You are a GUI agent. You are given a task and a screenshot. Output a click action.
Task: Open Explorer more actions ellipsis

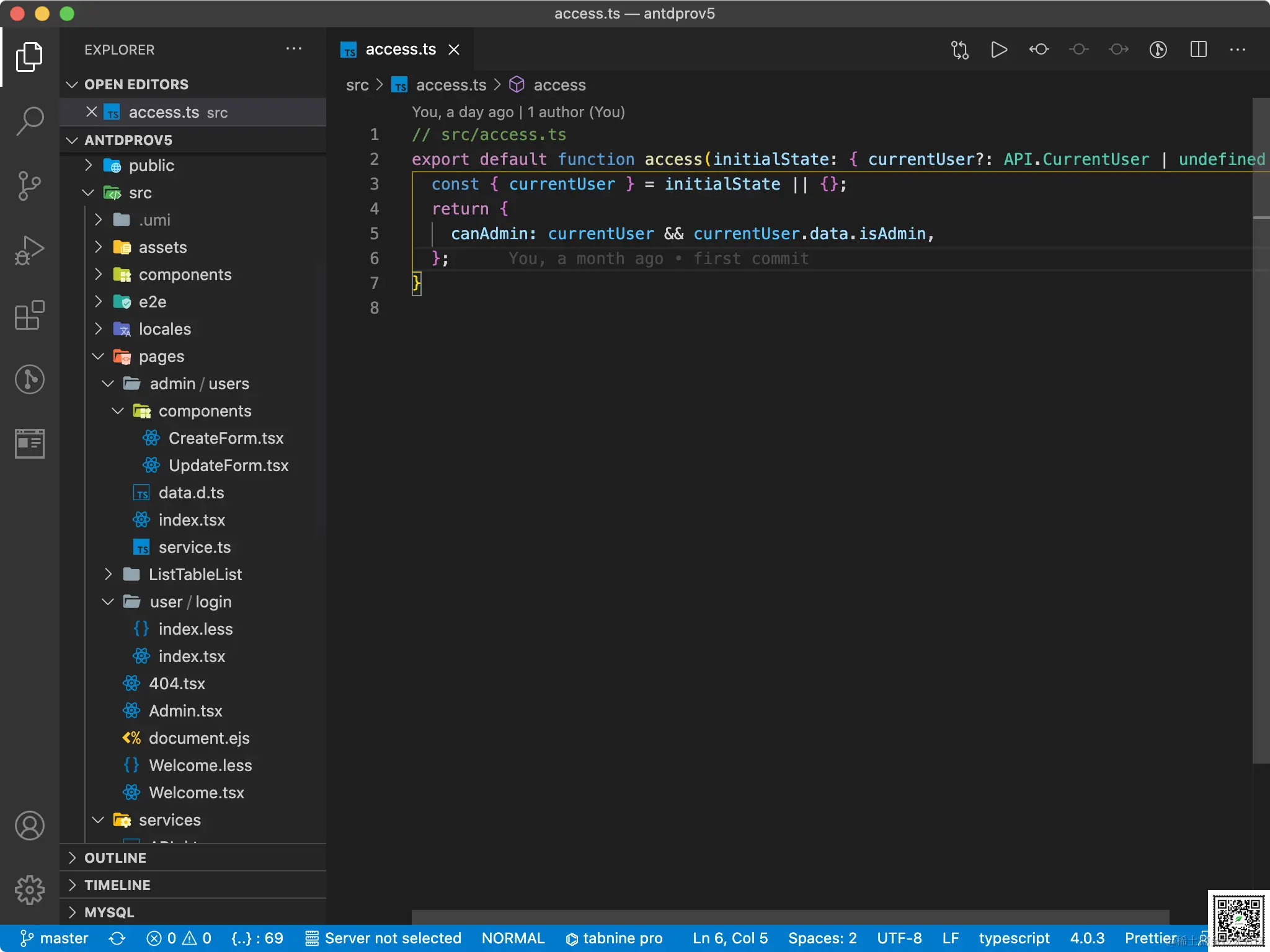(294, 50)
